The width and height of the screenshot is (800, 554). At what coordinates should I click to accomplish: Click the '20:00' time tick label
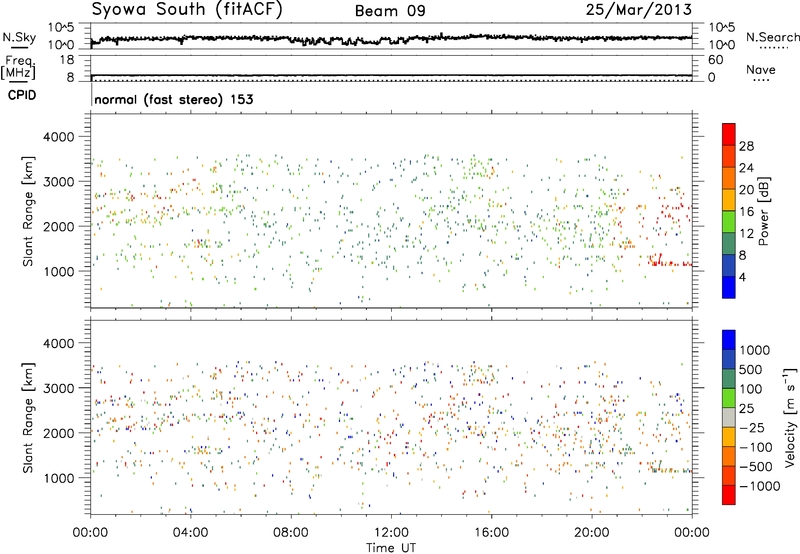tap(591, 533)
